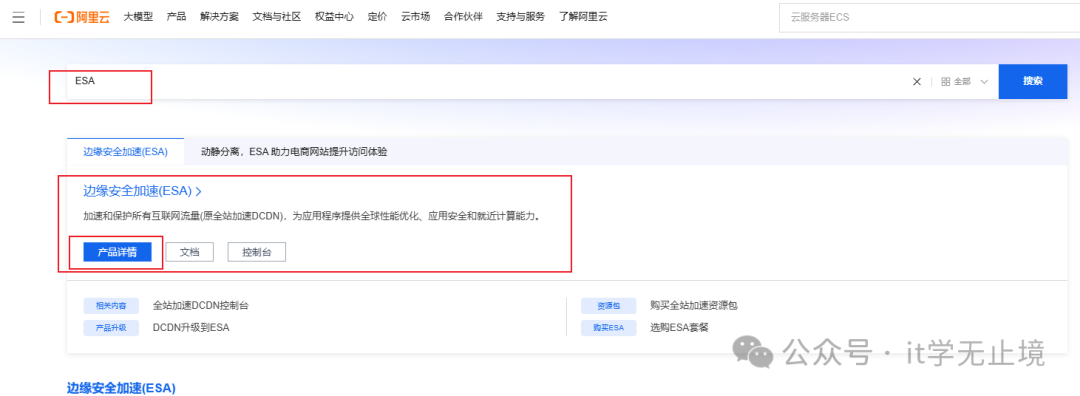The image size is (1080, 396).
Task: Open the hamburger menu icon
Action: [x=19, y=17]
